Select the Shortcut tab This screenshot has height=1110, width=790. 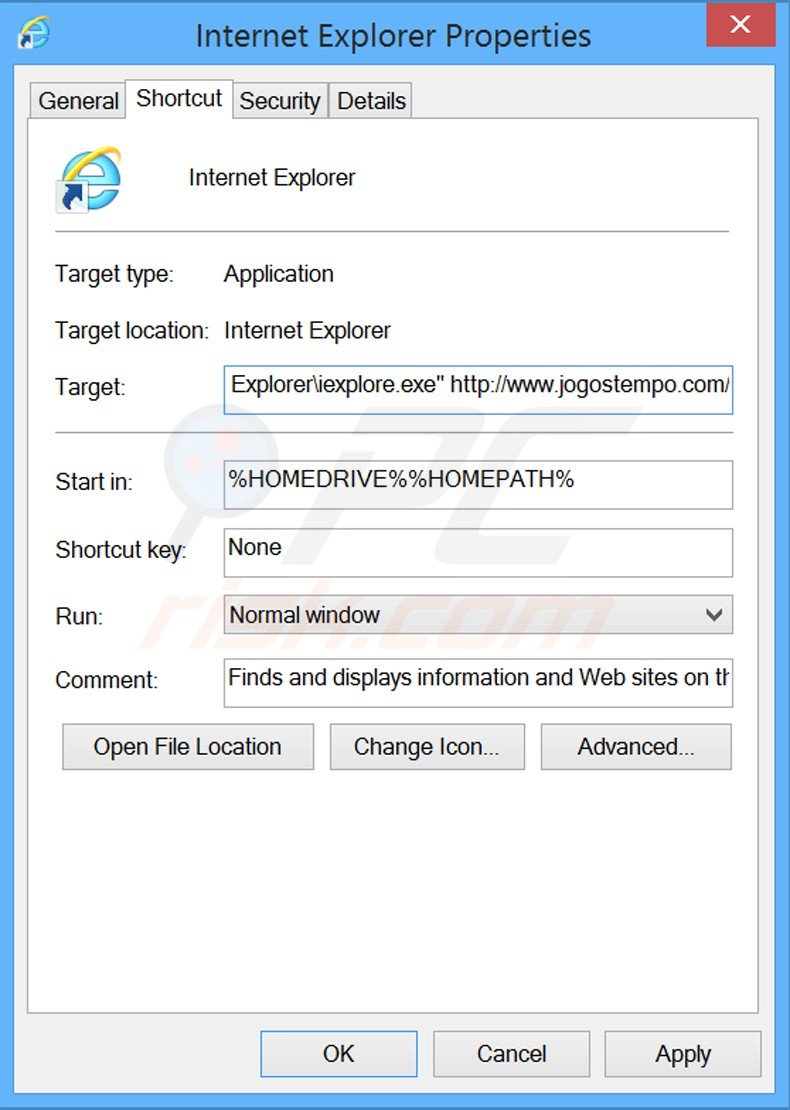179,98
